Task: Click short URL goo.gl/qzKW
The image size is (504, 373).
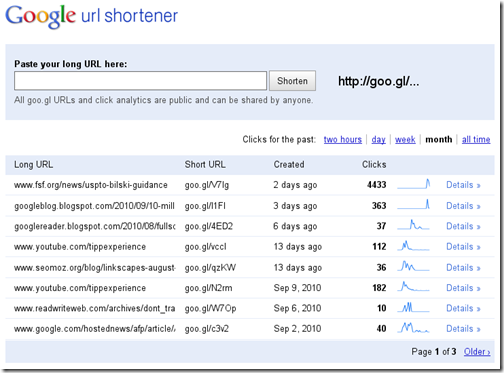Action: tap(210, 268)
